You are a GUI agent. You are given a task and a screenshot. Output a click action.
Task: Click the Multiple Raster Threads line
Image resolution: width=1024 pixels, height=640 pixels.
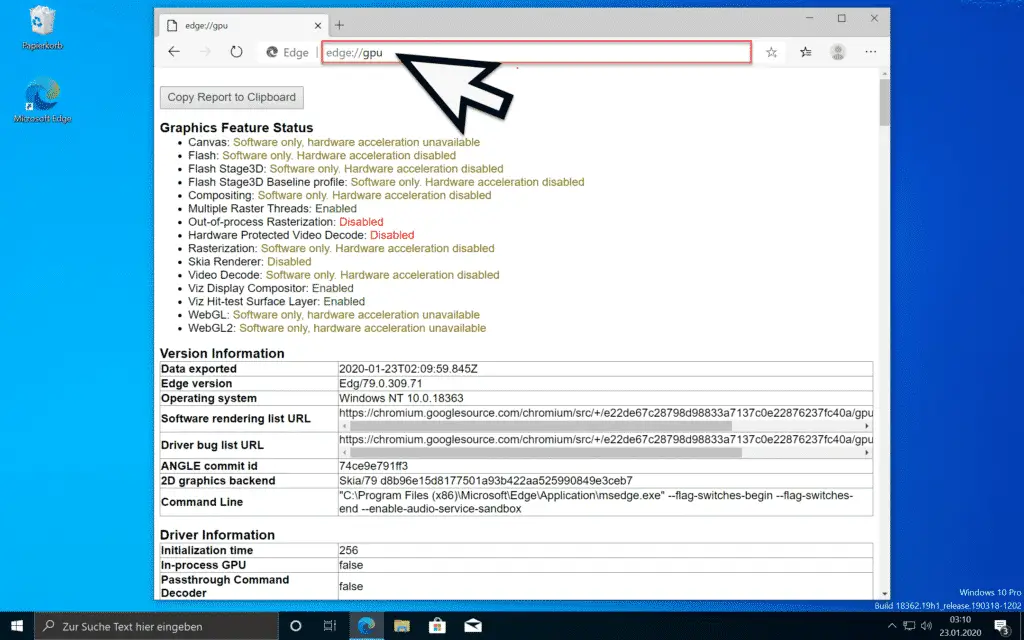coord(272,209)
